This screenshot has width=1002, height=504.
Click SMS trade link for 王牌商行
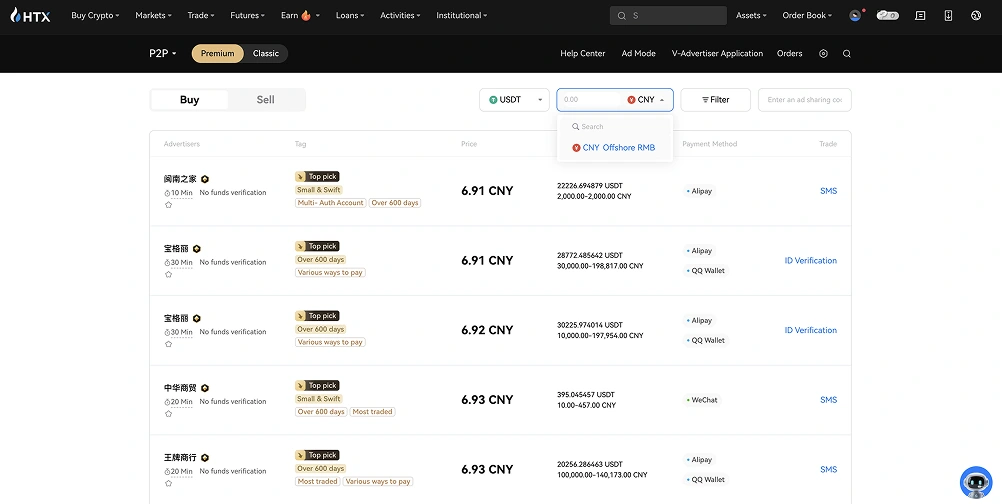(x=828, y=470)
